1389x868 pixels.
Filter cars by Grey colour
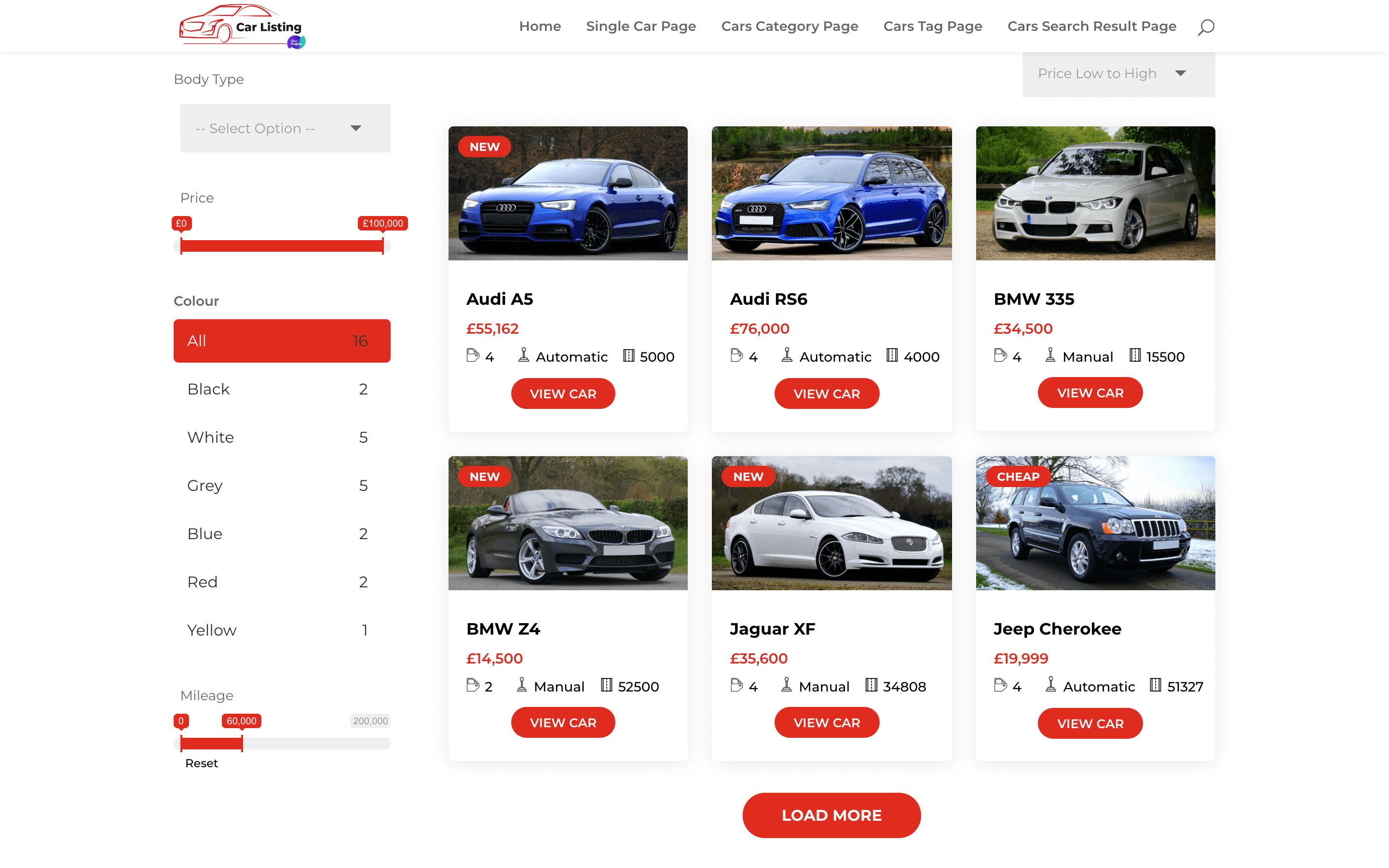(x=282, y=486)
